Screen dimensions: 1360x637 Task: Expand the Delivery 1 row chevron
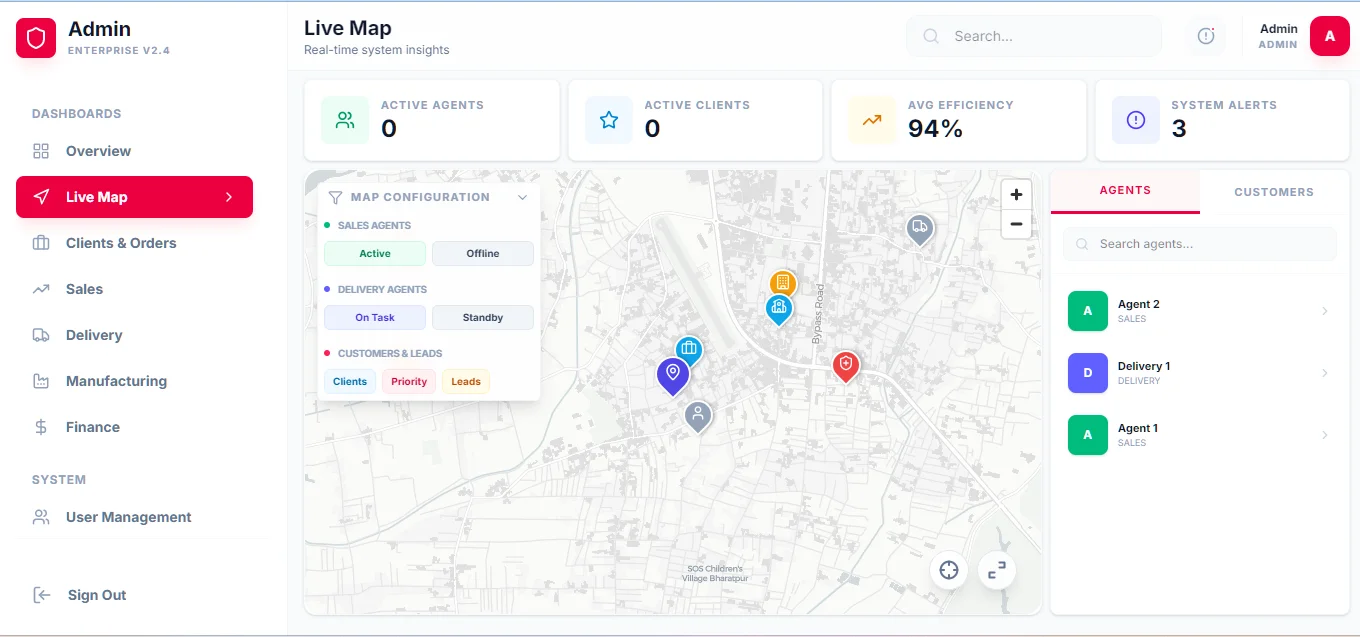pos(1325,373)
